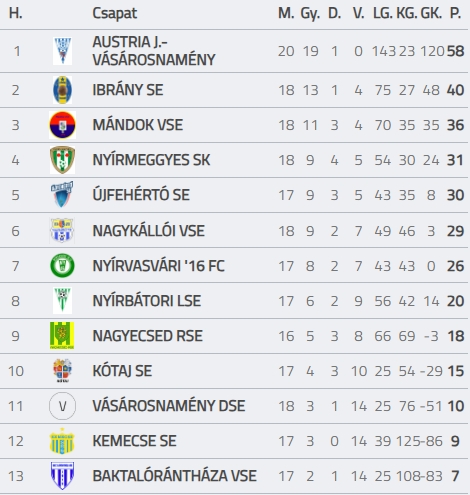Click the Nyírmeggyes SK shield emblem

coord(62,160)
